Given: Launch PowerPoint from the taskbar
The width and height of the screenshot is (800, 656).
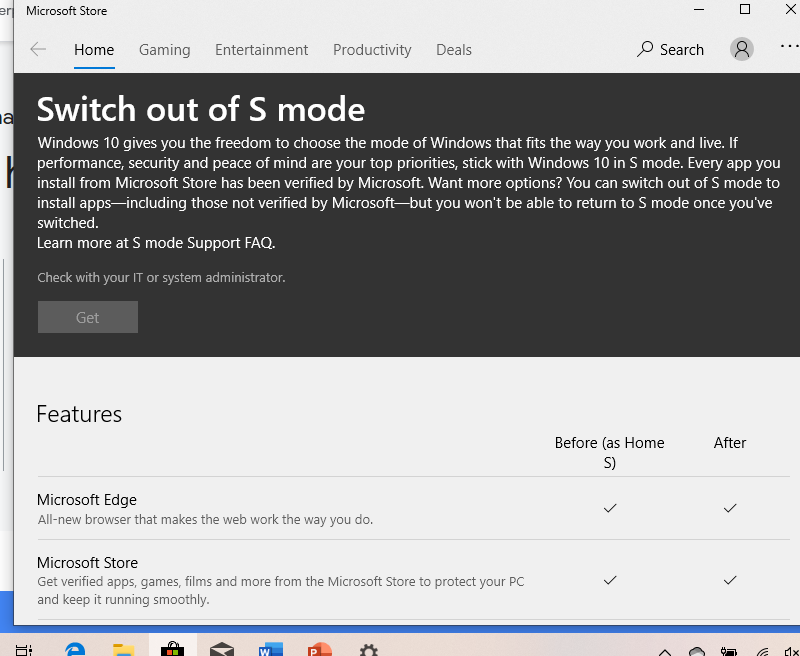Looking at the screenshot, I should [x=319, y=649].
